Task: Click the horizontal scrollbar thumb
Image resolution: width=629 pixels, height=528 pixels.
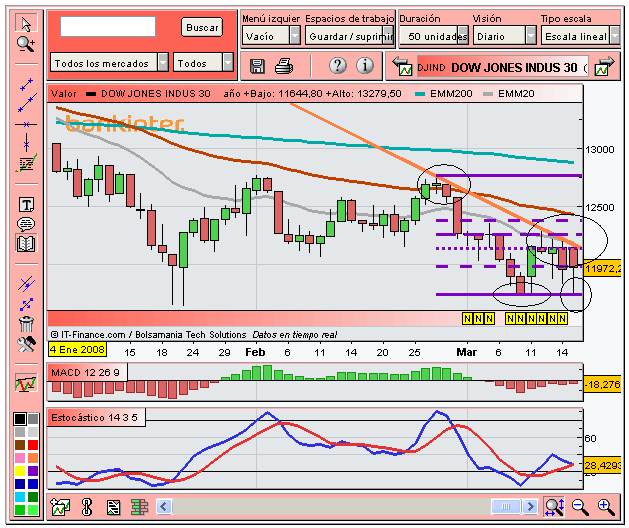Action: pos(506,506)
